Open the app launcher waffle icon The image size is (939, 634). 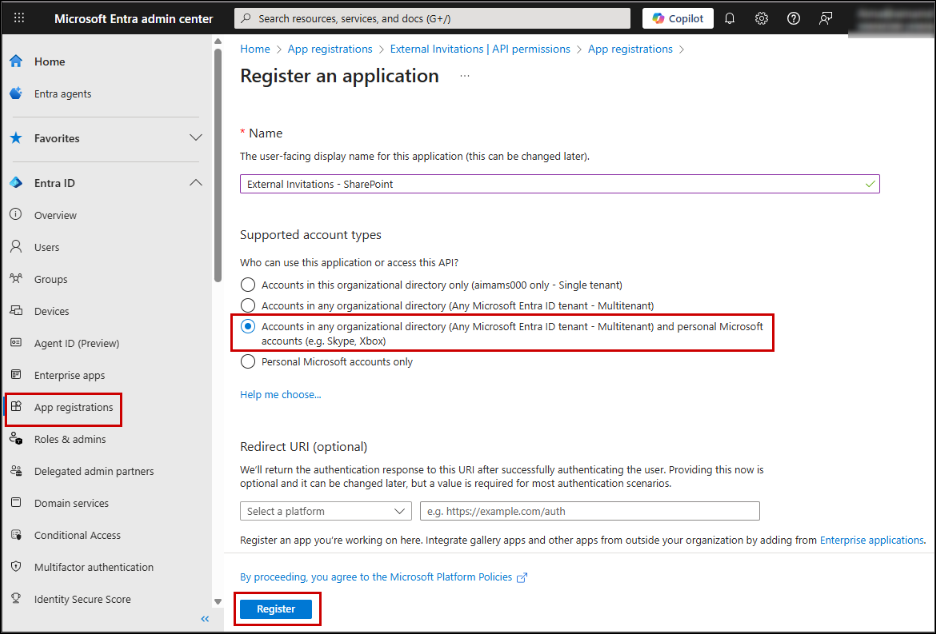(x=20, y=18)
